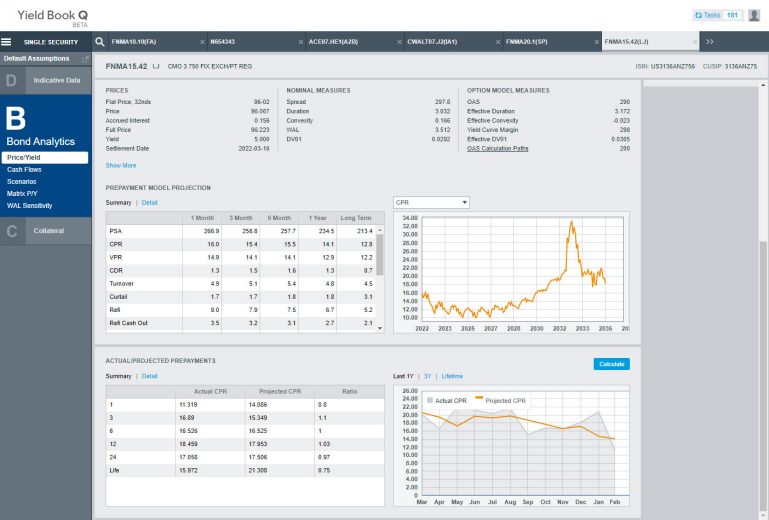Image resolution: width=769 pixels, height=520 pixels.
Task: Show Detail for Actual/Projected Prepayments
Action: click(150, 376)
